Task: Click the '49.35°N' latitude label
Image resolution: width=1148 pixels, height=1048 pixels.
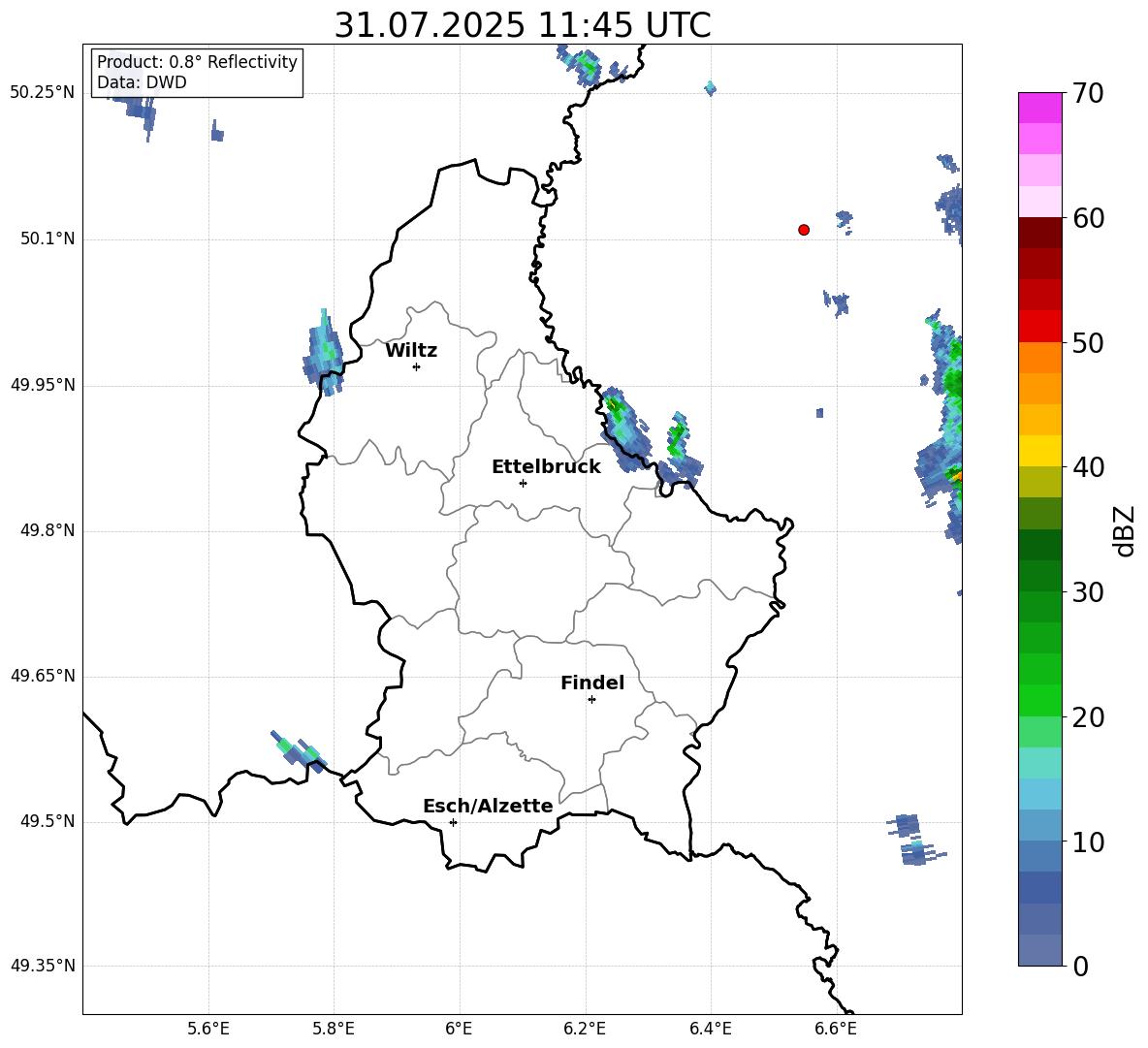Action: [43, 966]
